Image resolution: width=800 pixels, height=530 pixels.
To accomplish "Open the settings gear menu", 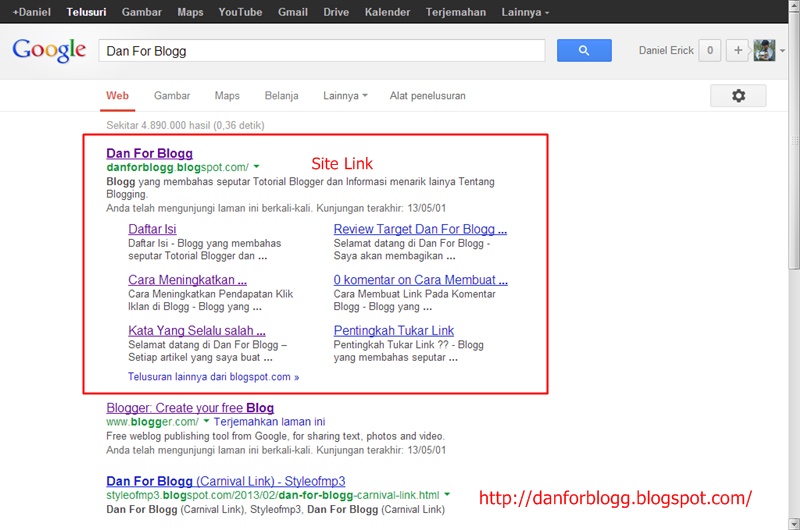I will pyautogui.click(x=738, y=96).
